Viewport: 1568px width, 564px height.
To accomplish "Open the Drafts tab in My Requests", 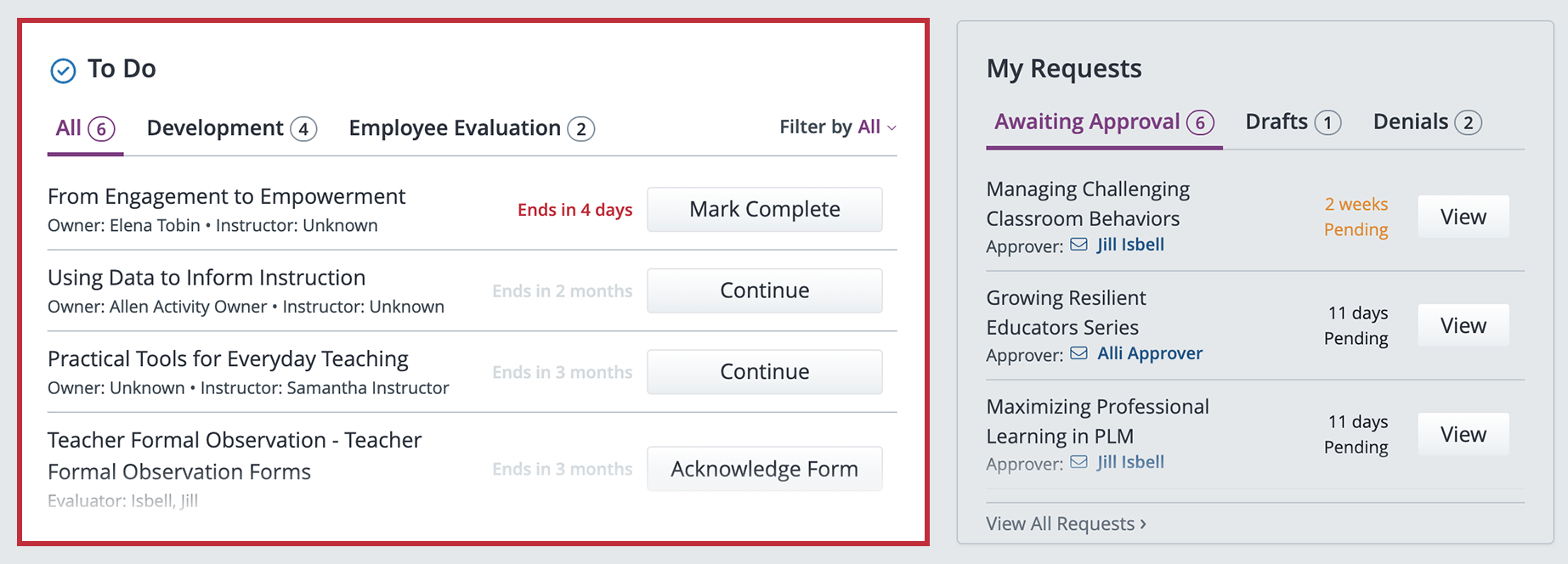I will pos(1293,122).
